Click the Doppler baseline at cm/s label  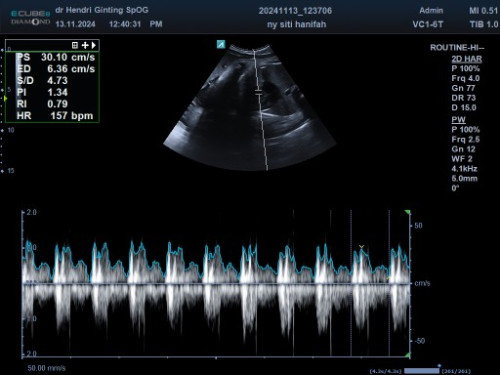(x=422, y=283)
